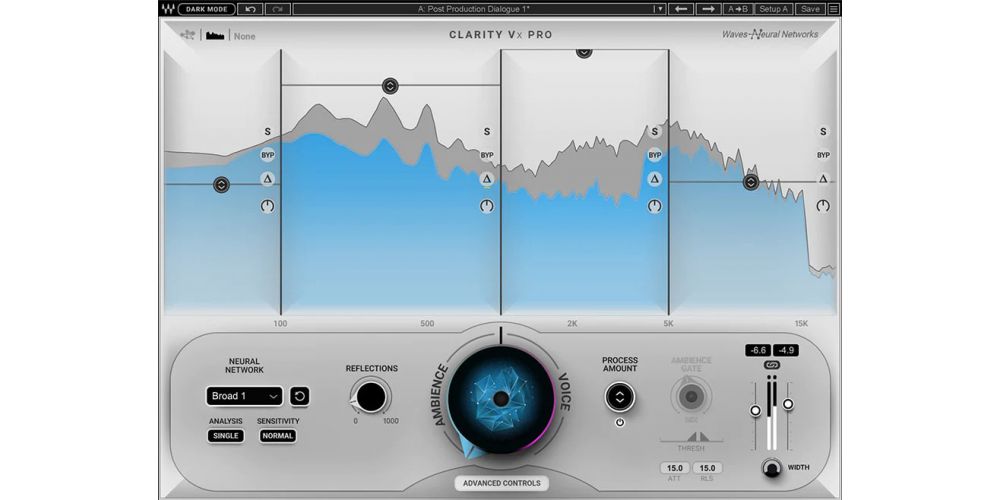Click the Reflections knob
Screen dimensions: 1000x500
point(371,397)
